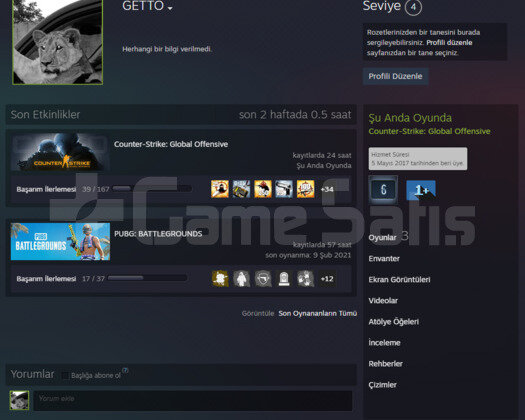Image resolution: width=525 pixels, height=420 pixels.
Task: Click the 'kayıtlarda 24 saat' text
Action: pos(322,155)
